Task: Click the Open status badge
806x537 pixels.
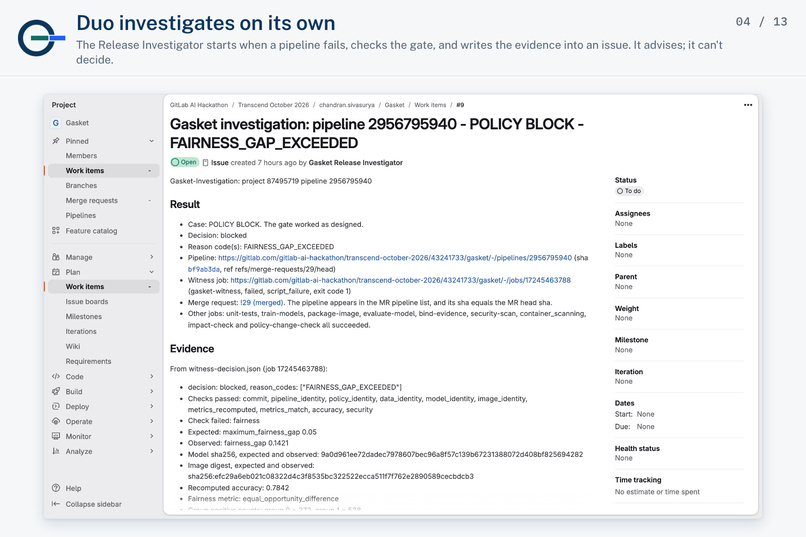Action: tap(185, 162)
